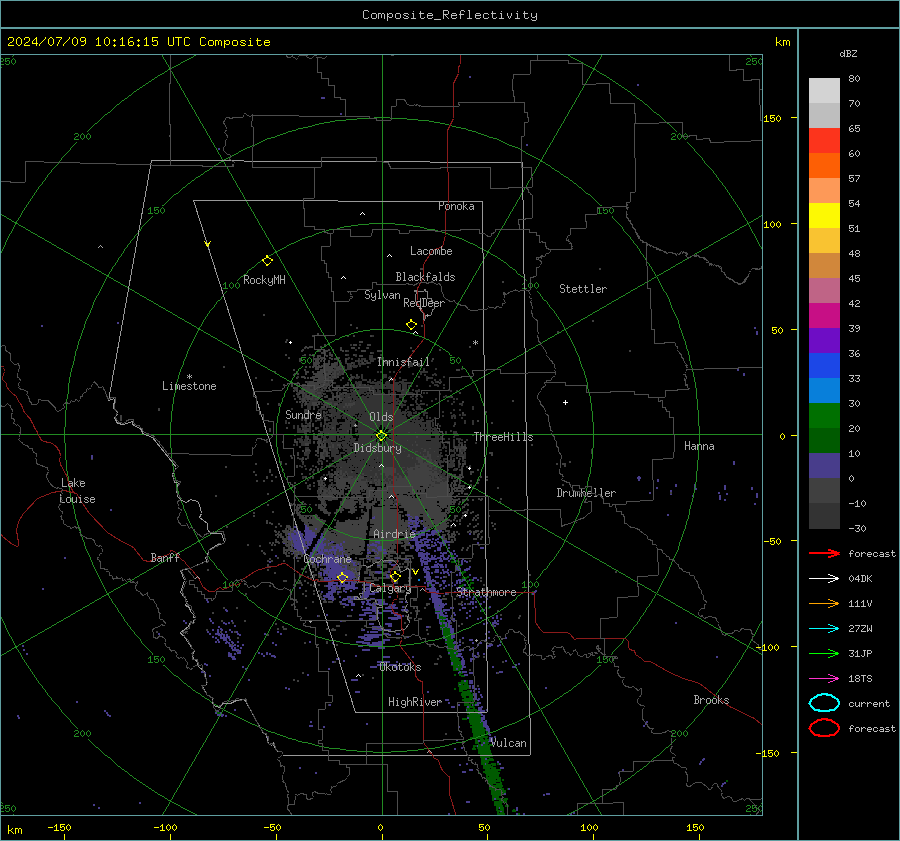Click the RedDeer city label

pos(424,303)
